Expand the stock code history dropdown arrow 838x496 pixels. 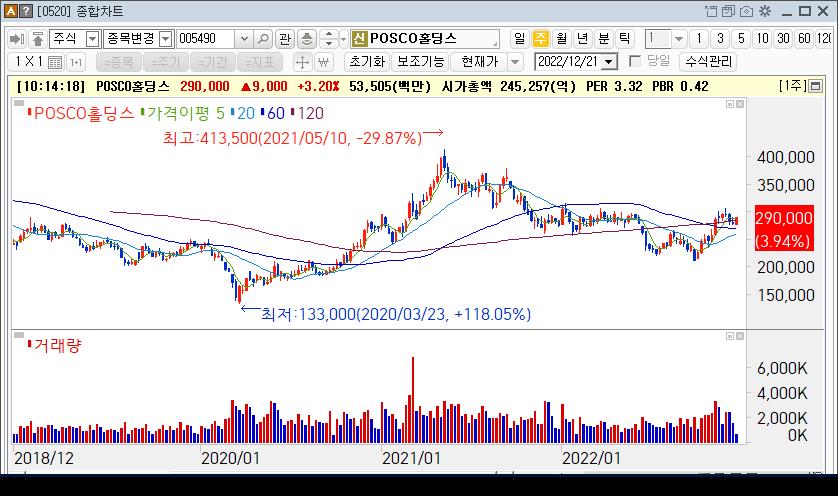coord(244,39)
